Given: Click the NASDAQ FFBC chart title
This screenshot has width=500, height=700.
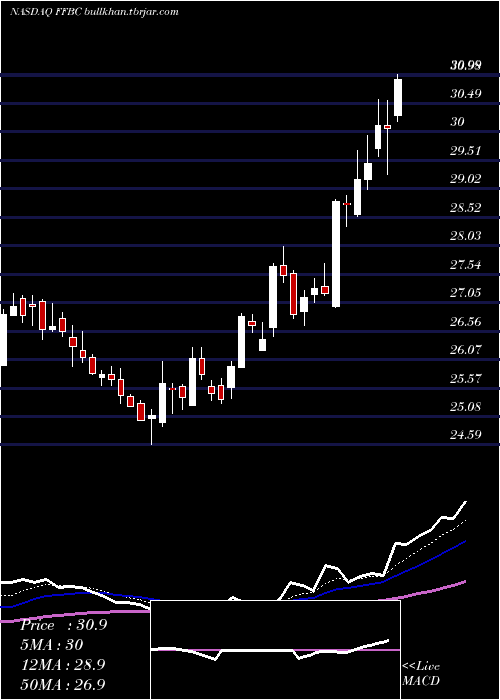Looking at the screenshot, I should click(94, 12).
